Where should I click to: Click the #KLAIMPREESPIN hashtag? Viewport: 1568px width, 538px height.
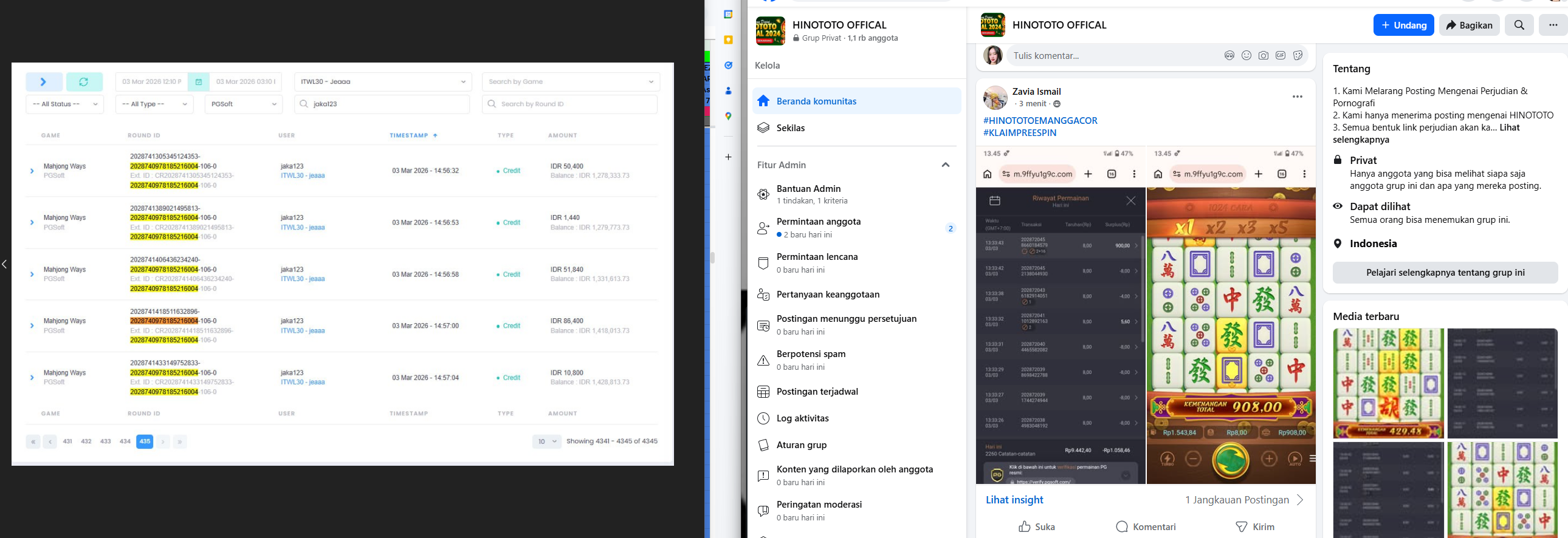click(1020, 132)
